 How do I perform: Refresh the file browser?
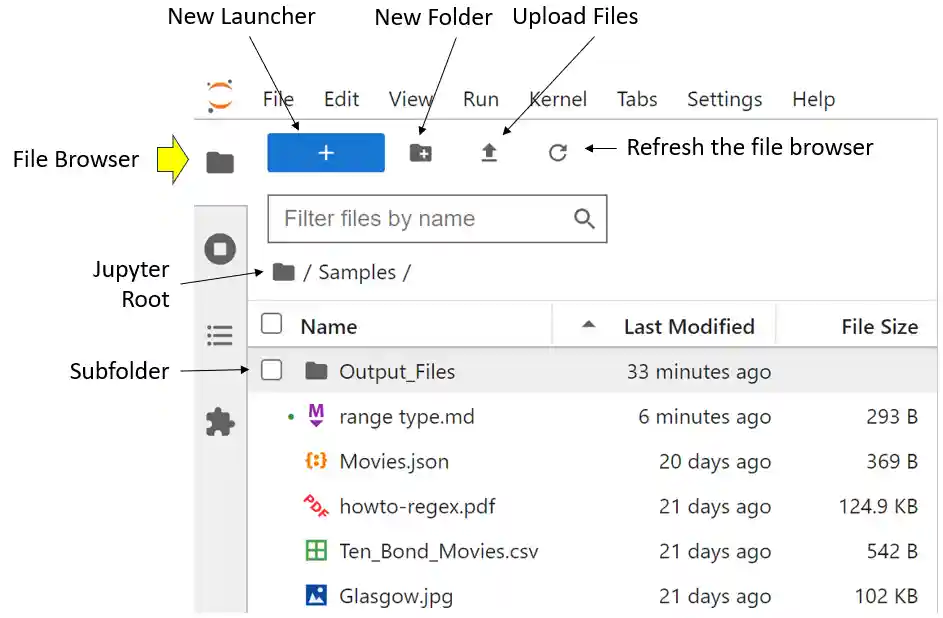click(x=558, y=152)
